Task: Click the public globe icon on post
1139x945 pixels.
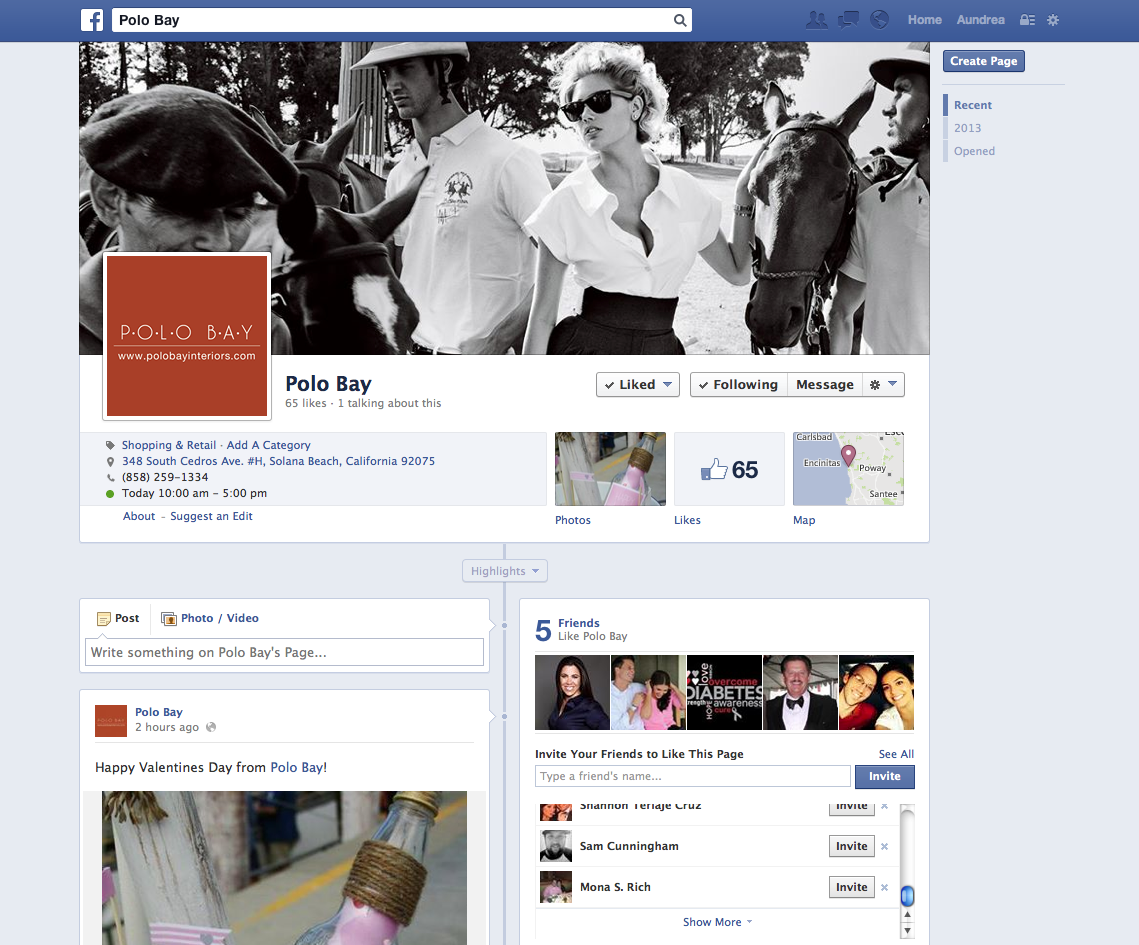Action: pyautogui.click(x=211, y=727)
